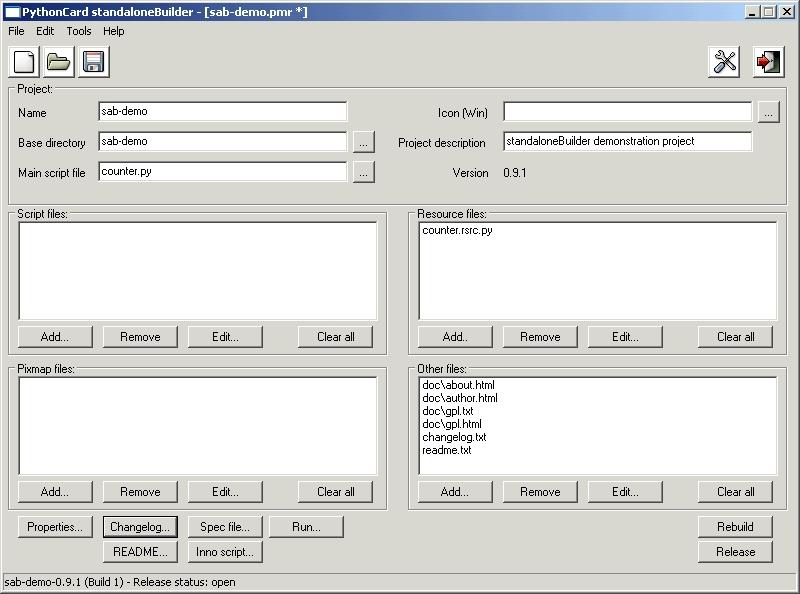The width and height of the screenshot is (800, 594).
Task: Browse for Main script file via the ellipsis button
Action: (364, 172)
